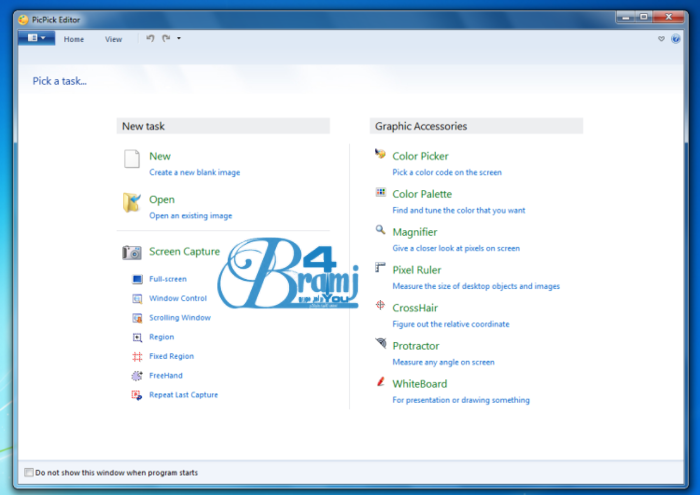700x495 pixels.
Task: Switch to the View tab
Action: 113,39
